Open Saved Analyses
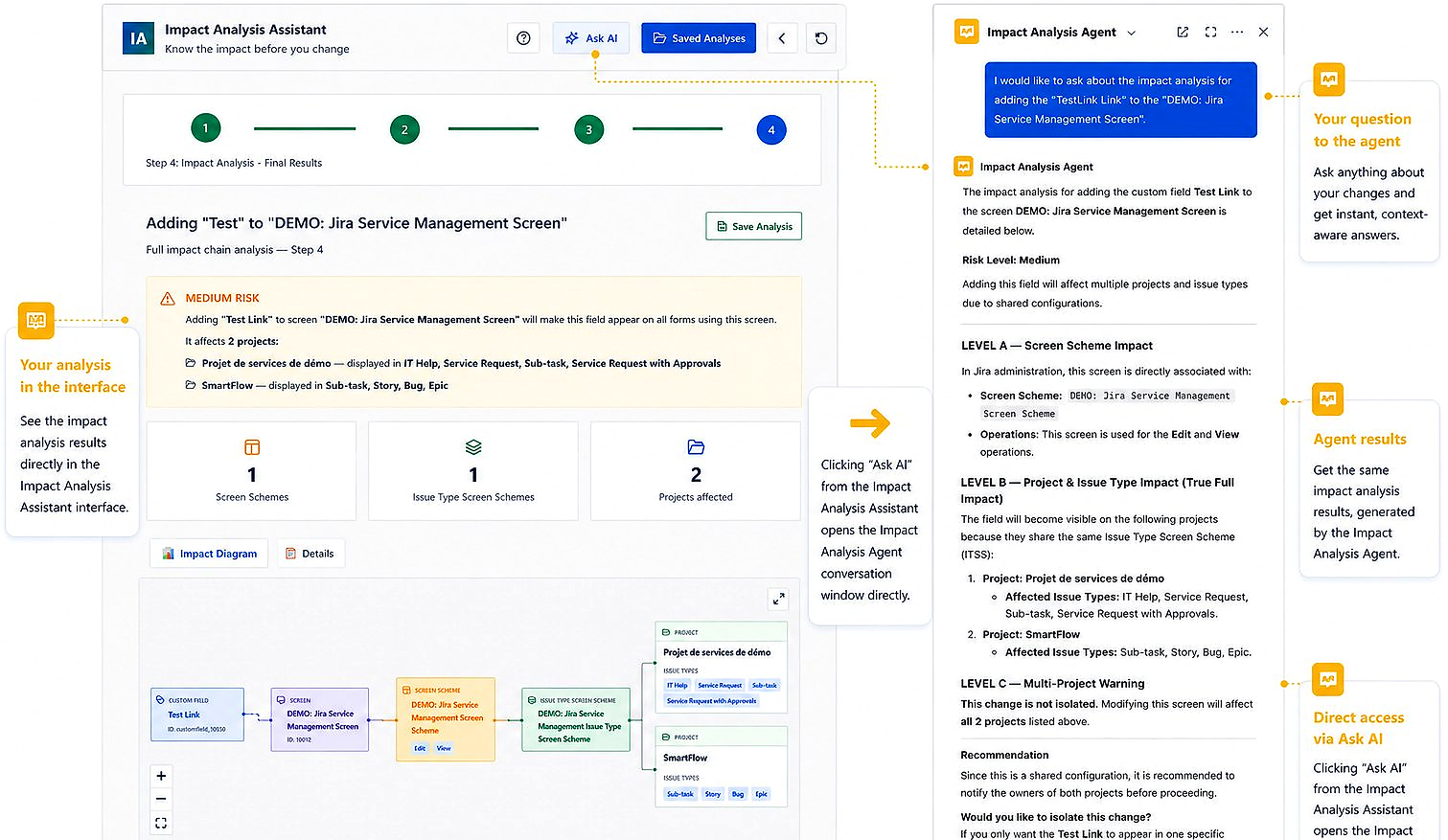 tap(699, 38)
